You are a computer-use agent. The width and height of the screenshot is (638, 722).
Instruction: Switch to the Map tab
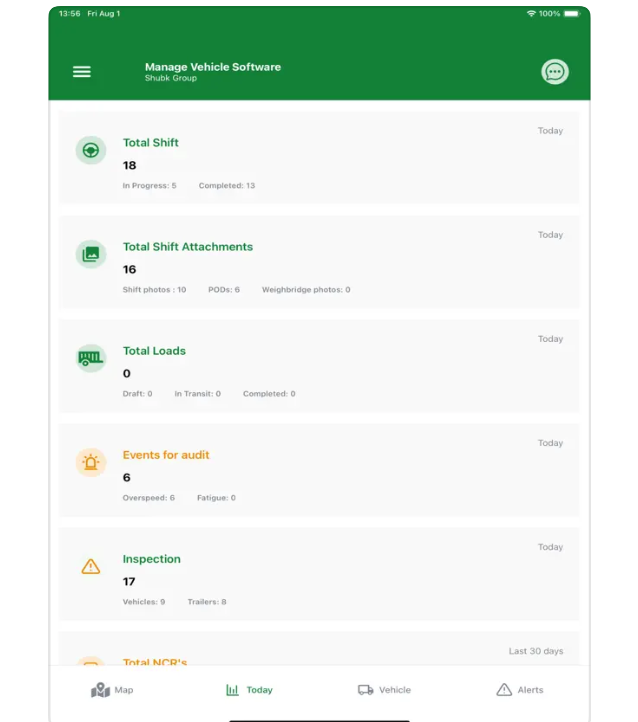112,690
